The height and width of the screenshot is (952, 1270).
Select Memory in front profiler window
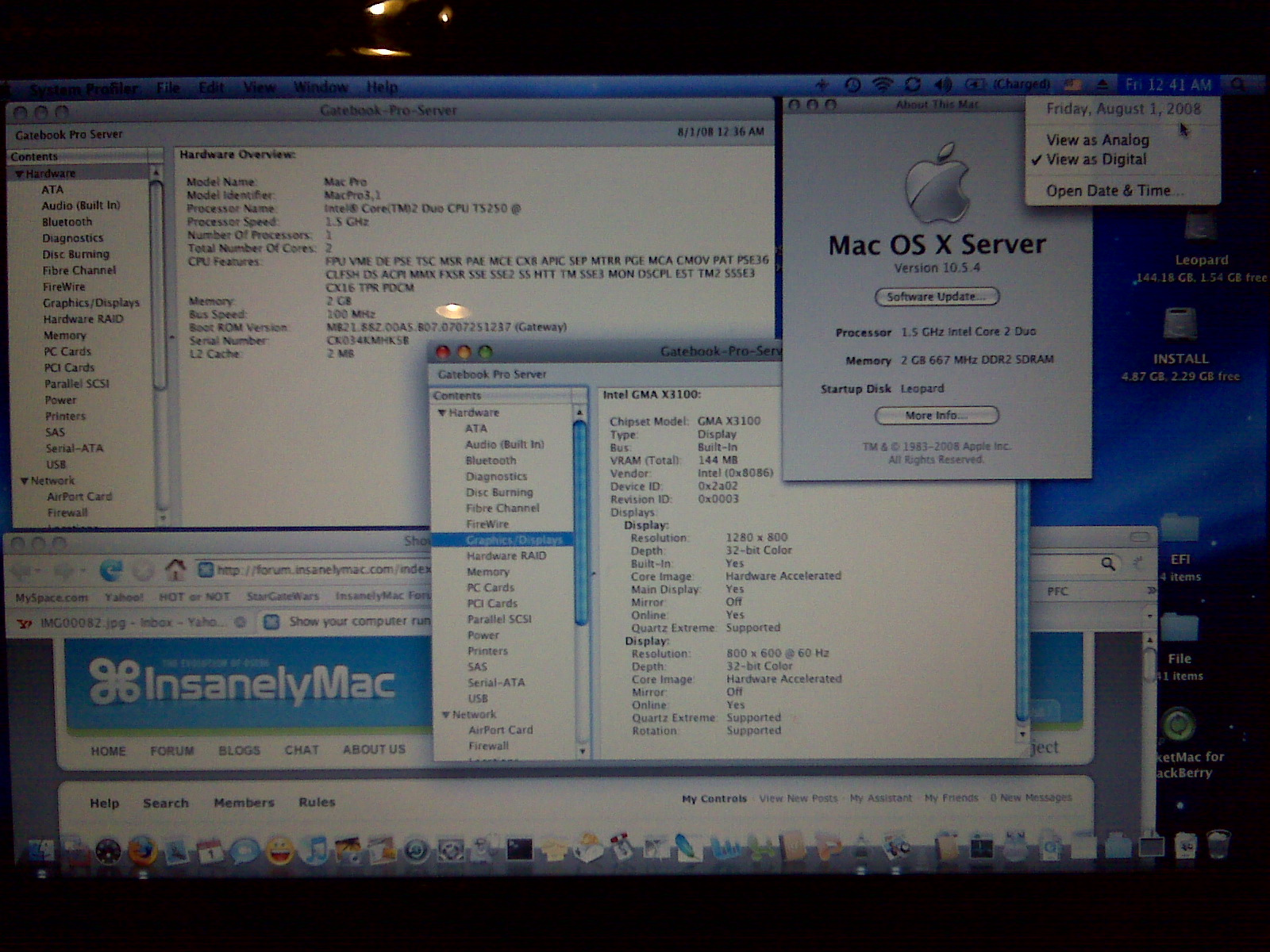click(x=488, y=572)
